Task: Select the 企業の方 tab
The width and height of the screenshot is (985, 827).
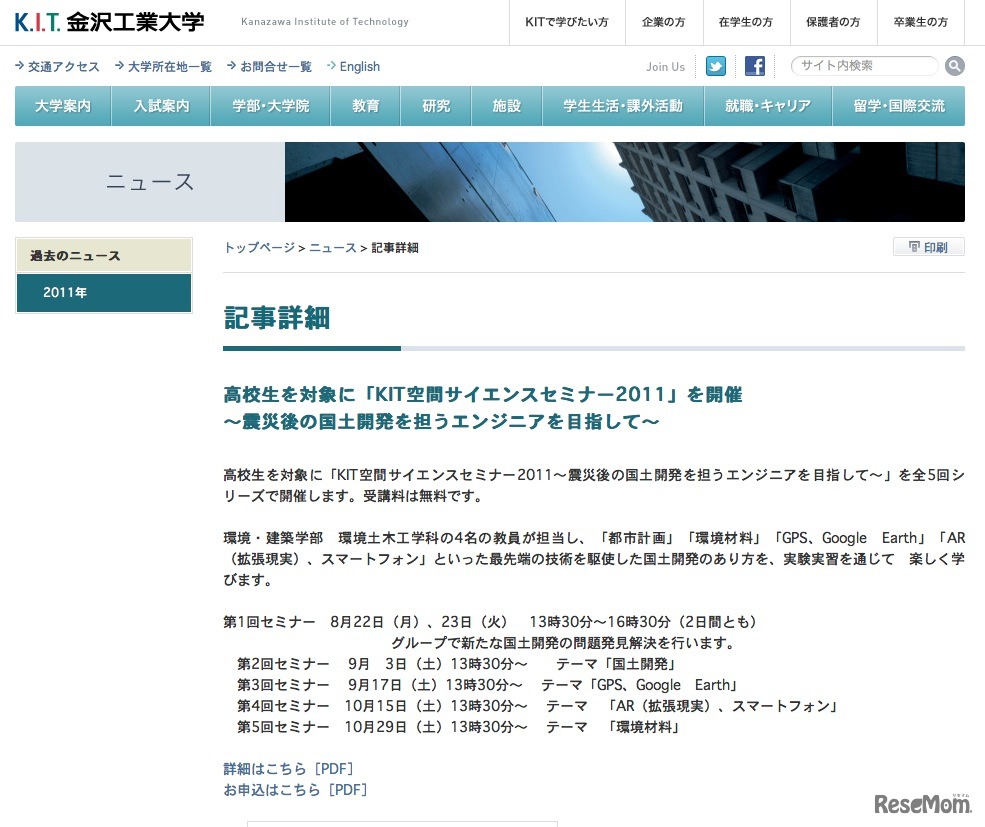Action: point(663,22)
